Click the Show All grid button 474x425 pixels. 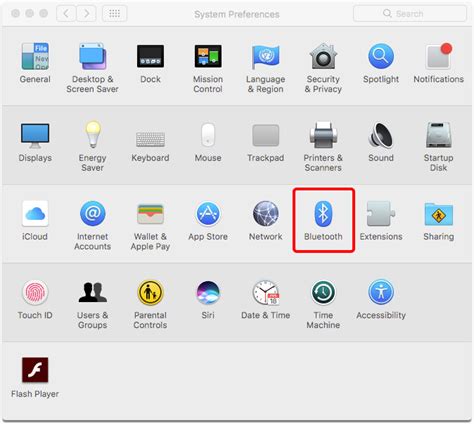pos(114,14)
